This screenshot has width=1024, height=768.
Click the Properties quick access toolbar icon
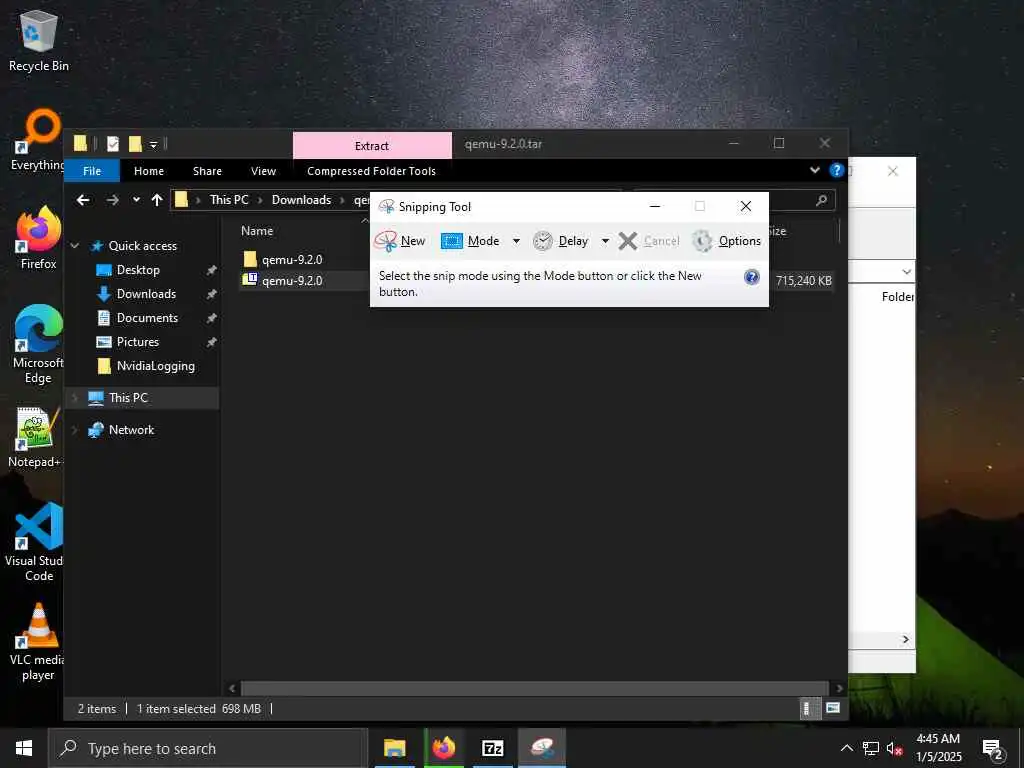point(113,144)
